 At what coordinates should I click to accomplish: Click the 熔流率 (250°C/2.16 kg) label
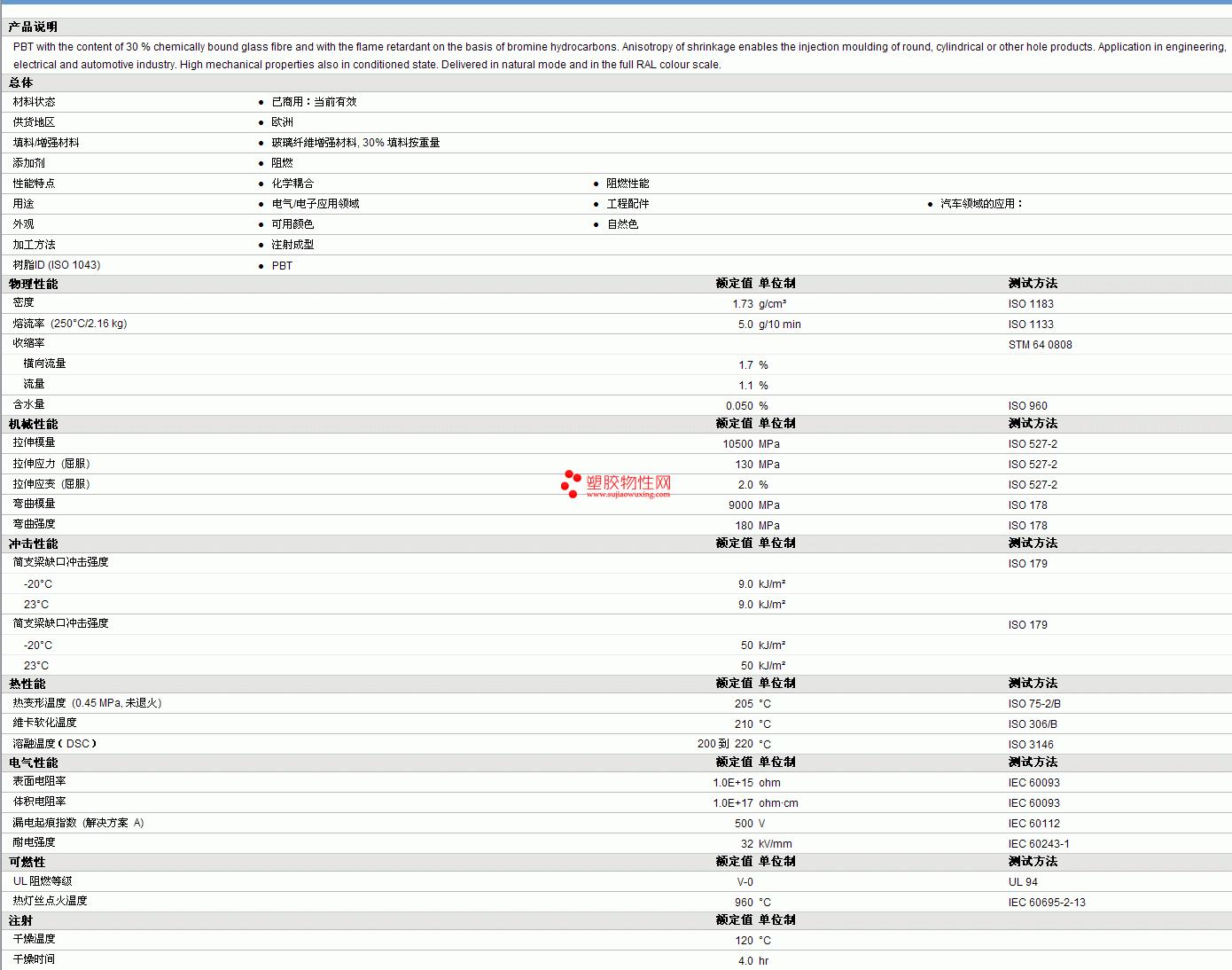click(70, 324)
